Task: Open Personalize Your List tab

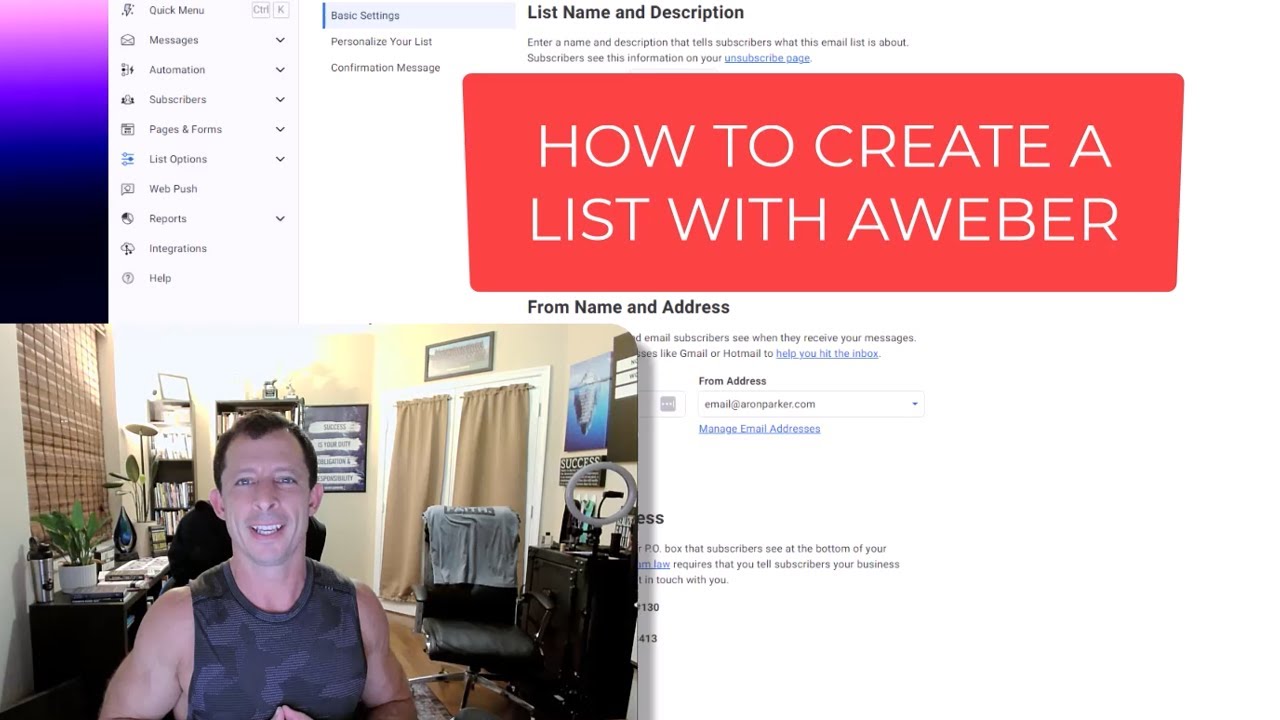Action: tap(381, 42)
